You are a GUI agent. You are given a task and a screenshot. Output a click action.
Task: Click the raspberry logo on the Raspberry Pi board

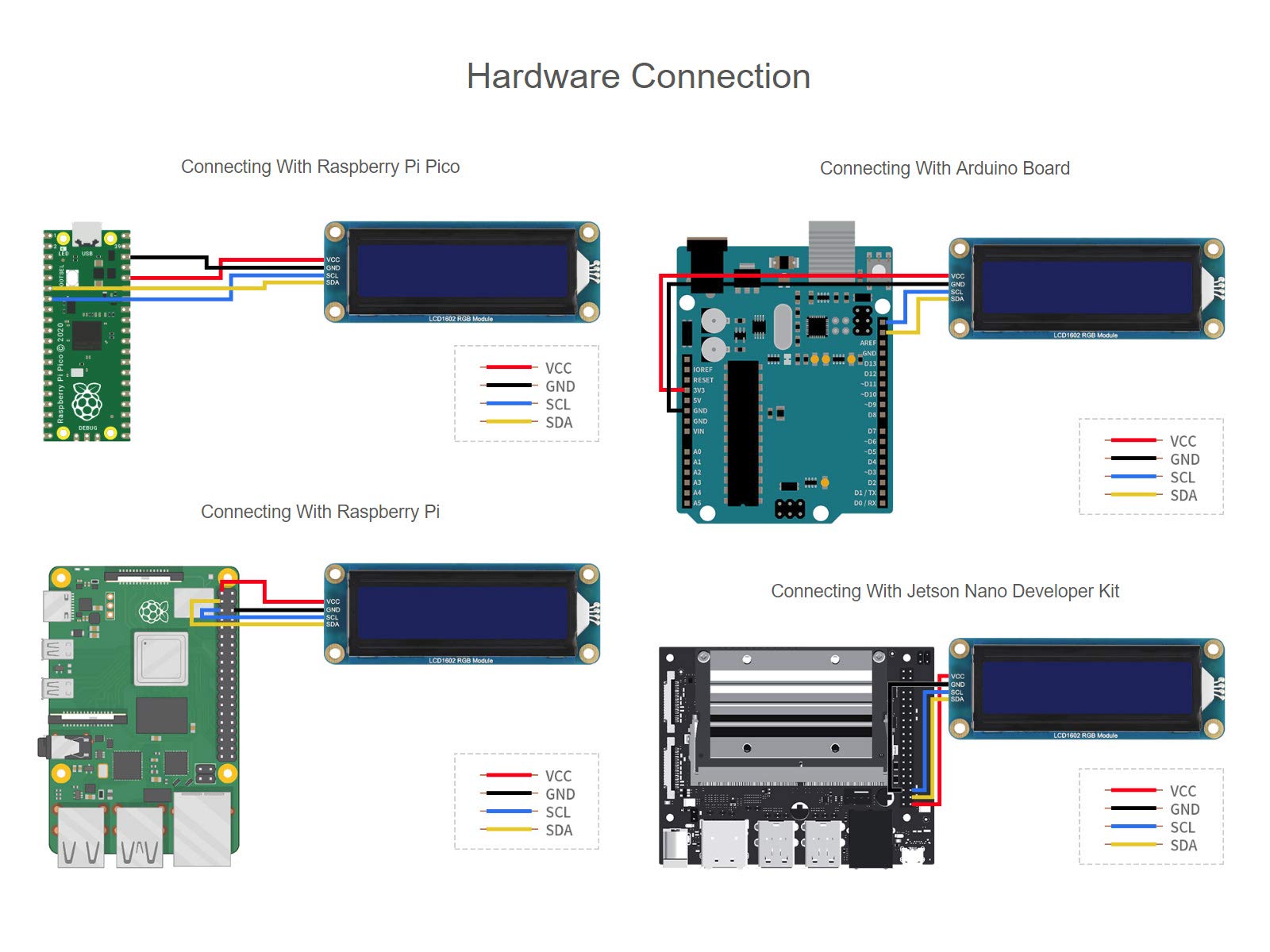(x=154, y=612)
